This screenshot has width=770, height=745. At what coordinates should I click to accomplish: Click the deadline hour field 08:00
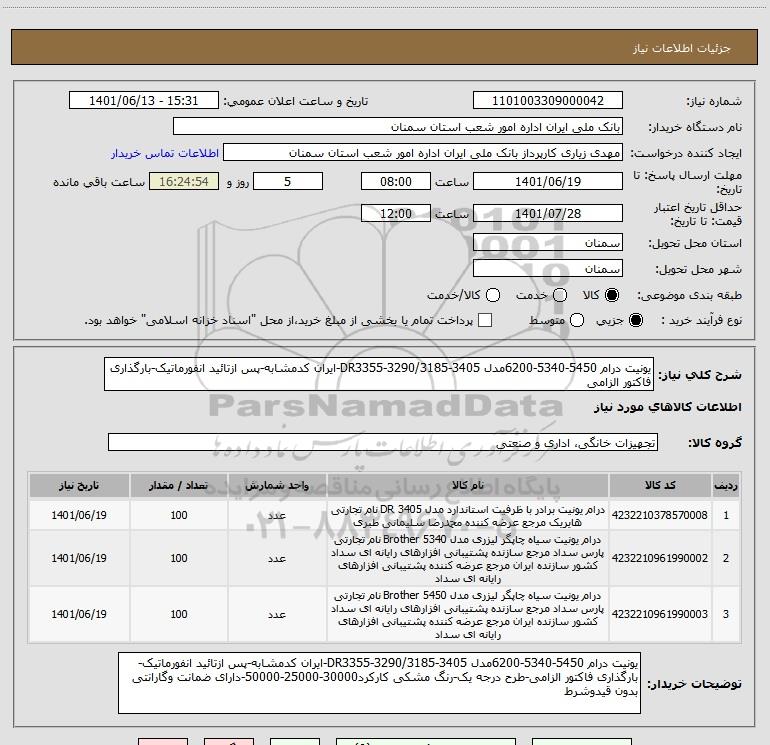(x=396, y=181)
